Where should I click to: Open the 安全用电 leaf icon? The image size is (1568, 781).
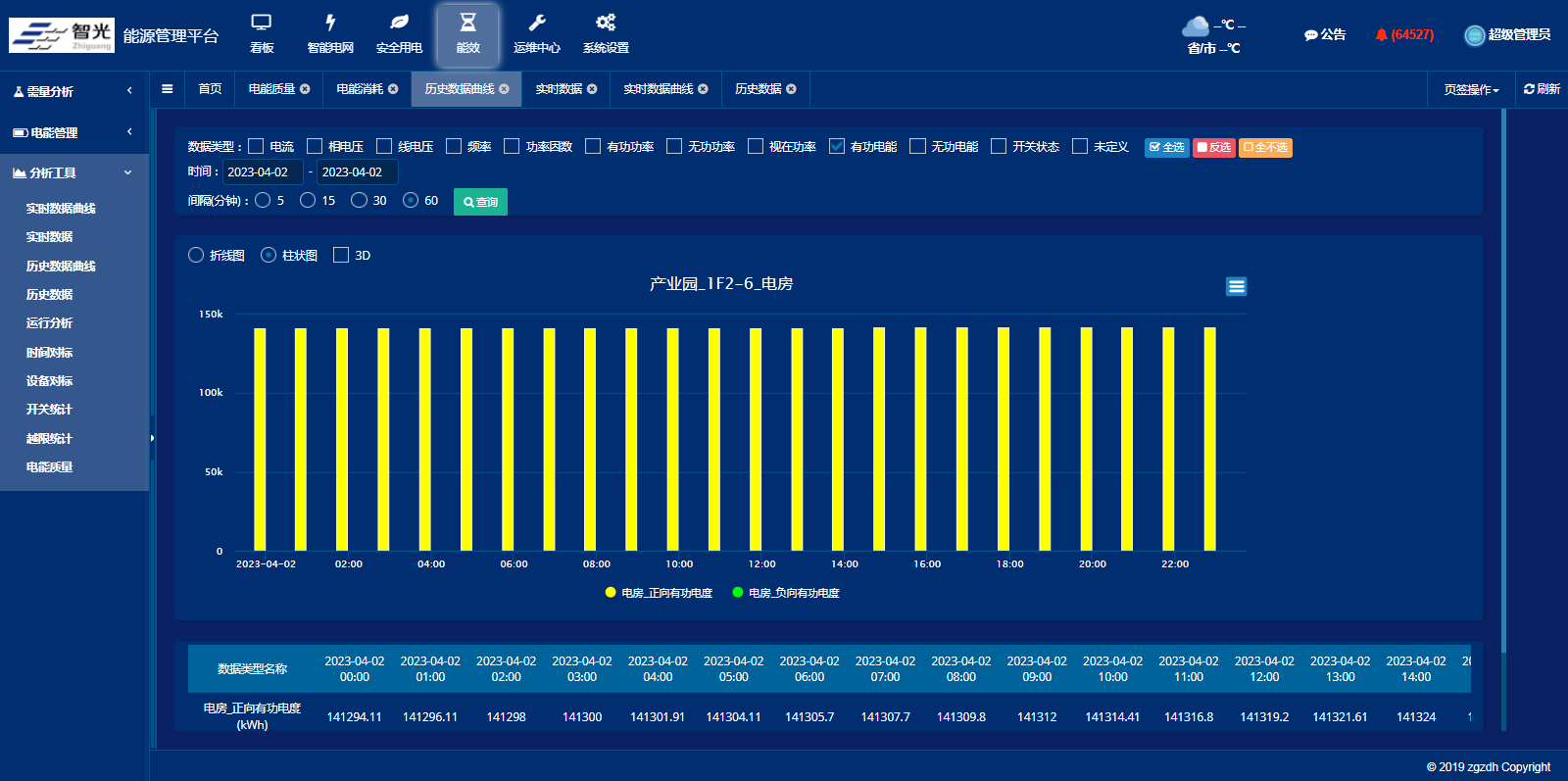(x=399, y=24)
